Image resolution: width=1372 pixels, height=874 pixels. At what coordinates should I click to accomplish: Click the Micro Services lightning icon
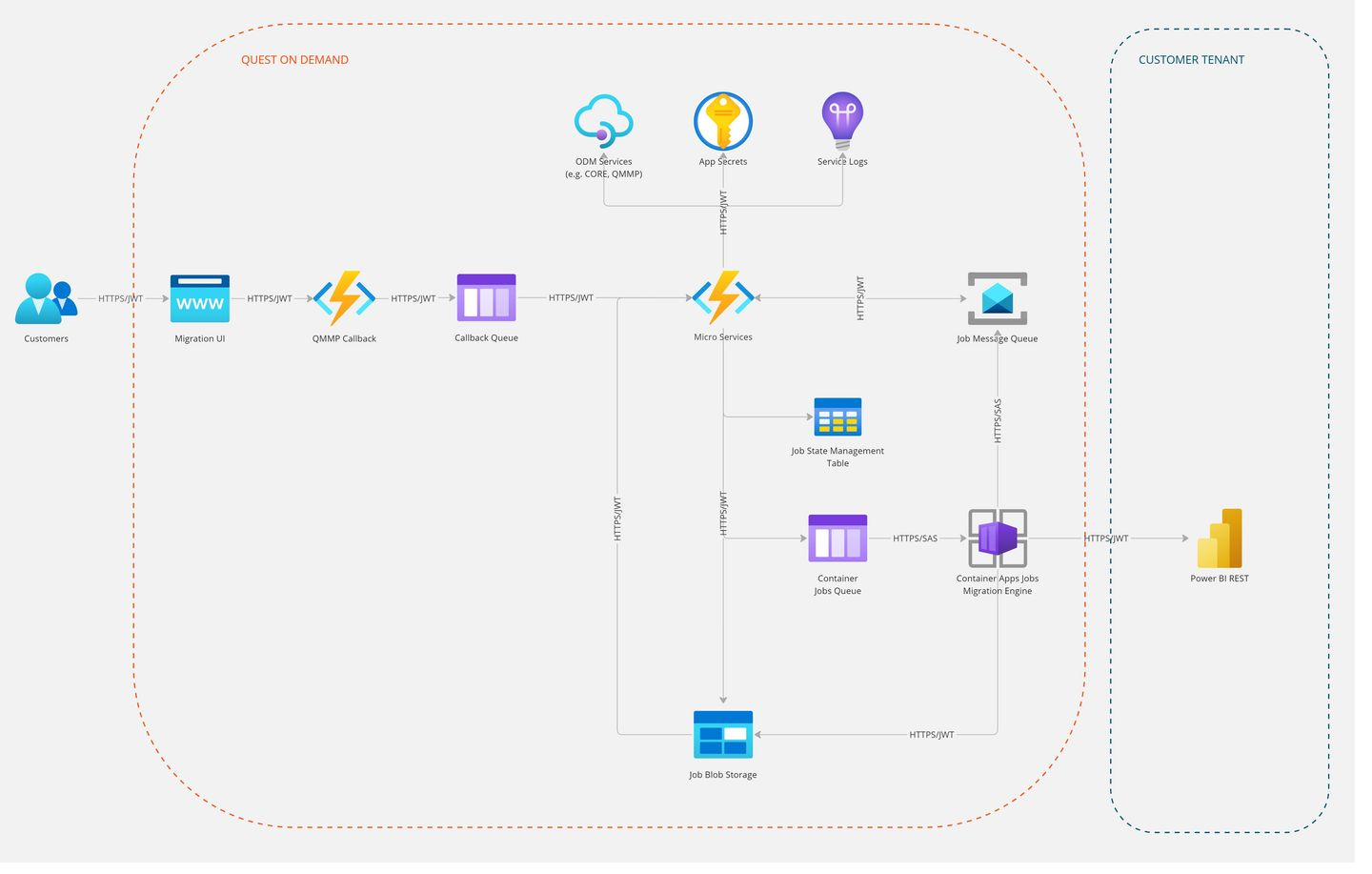point(723,297)
